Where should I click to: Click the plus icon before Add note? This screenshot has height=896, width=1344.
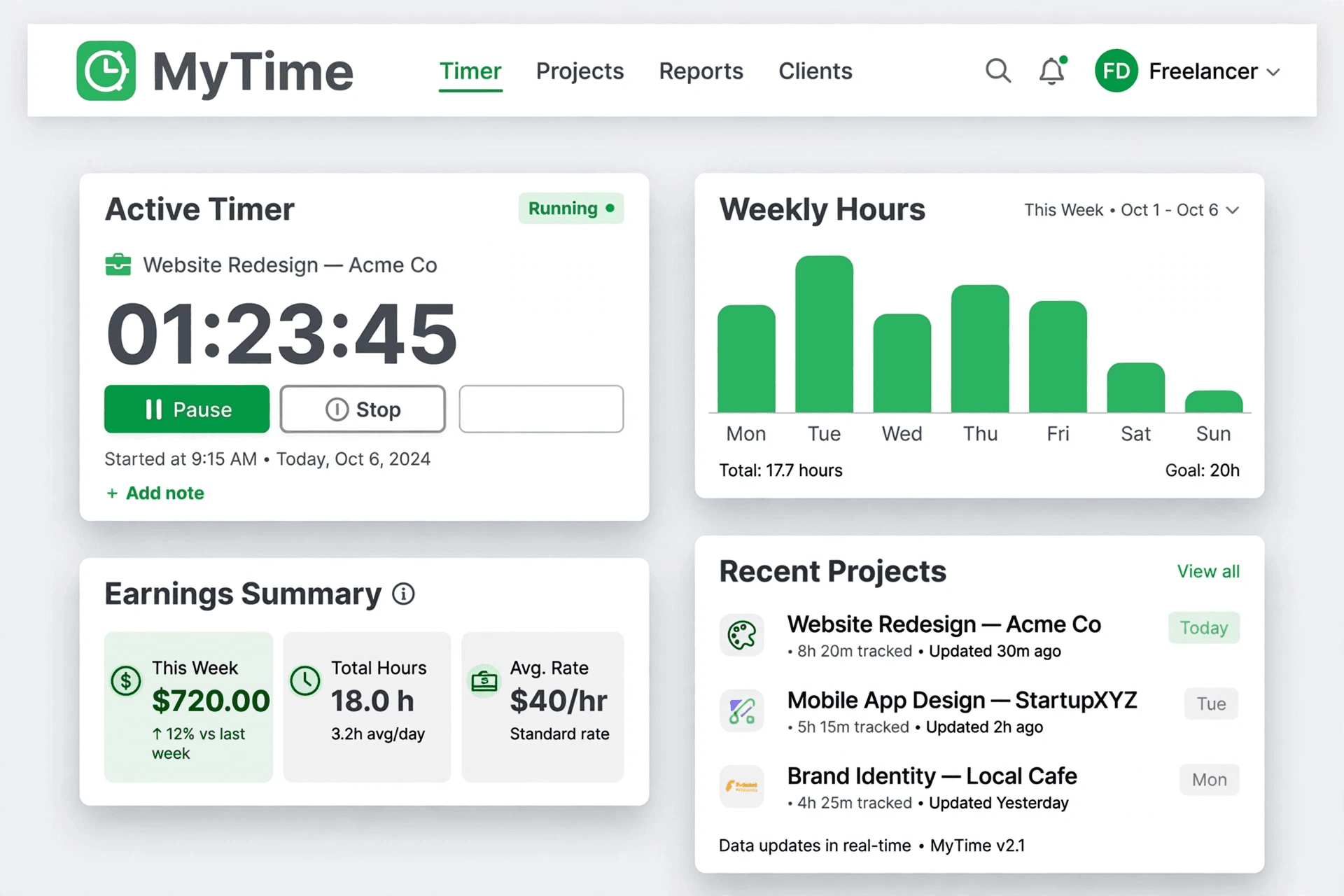pos(112,493)
